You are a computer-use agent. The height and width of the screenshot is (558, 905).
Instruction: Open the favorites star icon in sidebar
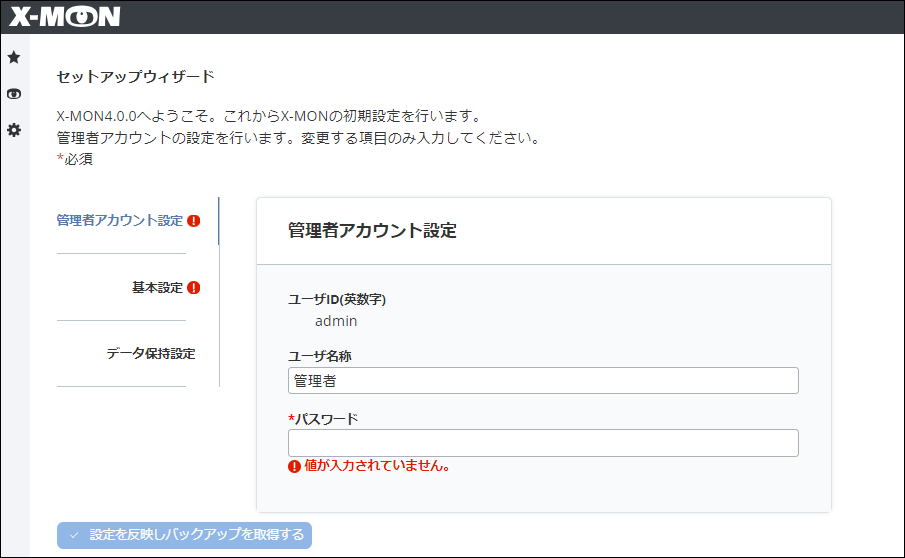[14, 58]
